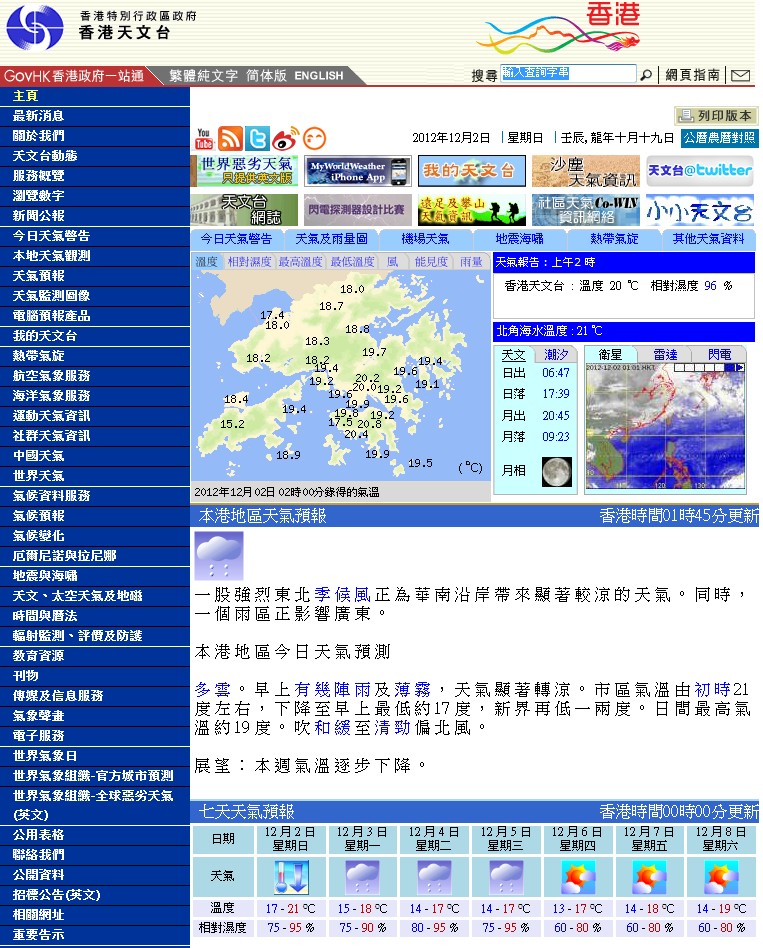Click 12月5日 rainy weather icon
The image size is (763, 948).
pyautogui.click(x=507, y=877)
